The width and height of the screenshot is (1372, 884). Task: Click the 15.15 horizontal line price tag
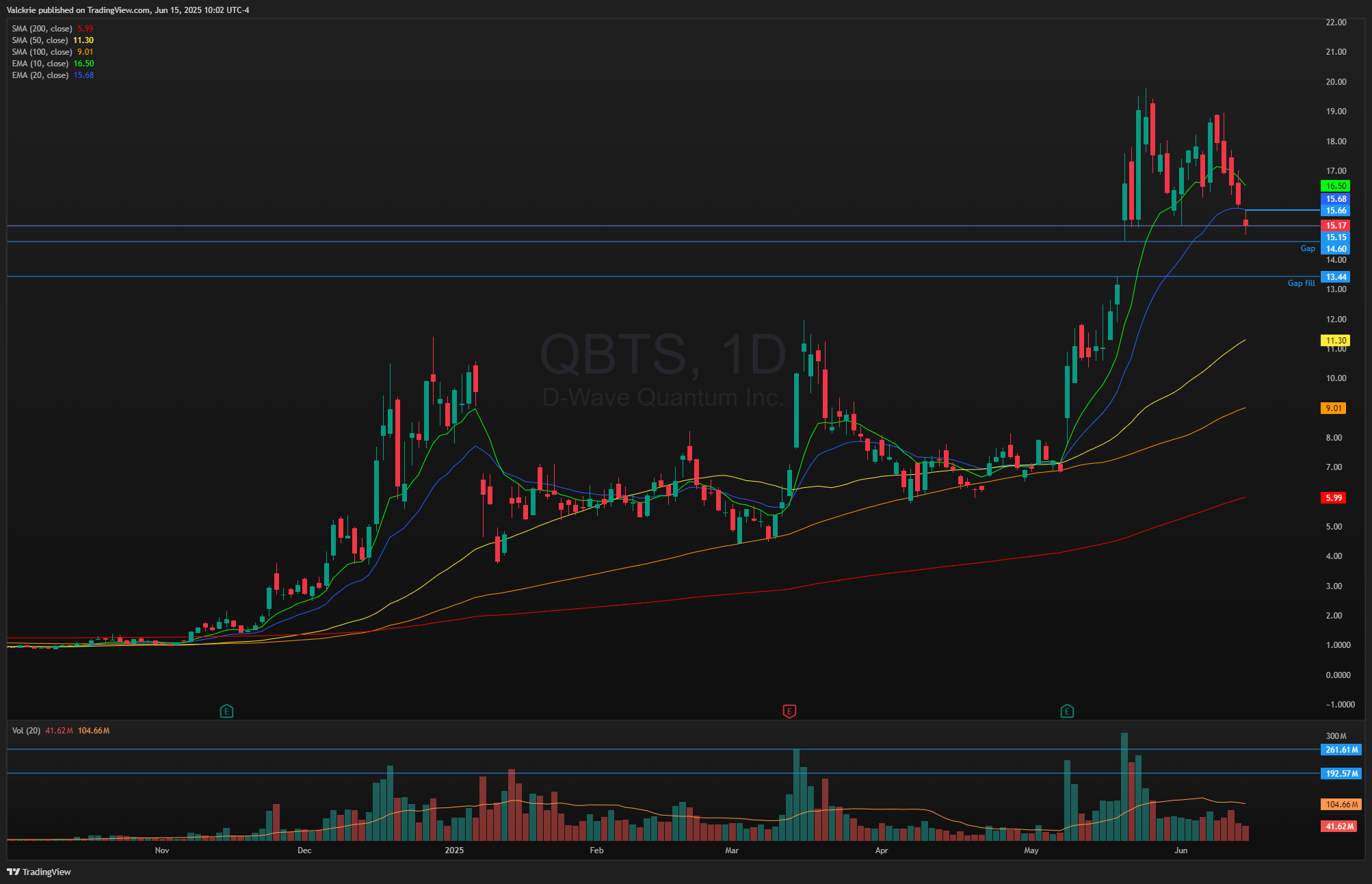click(x=1335, y=237)
